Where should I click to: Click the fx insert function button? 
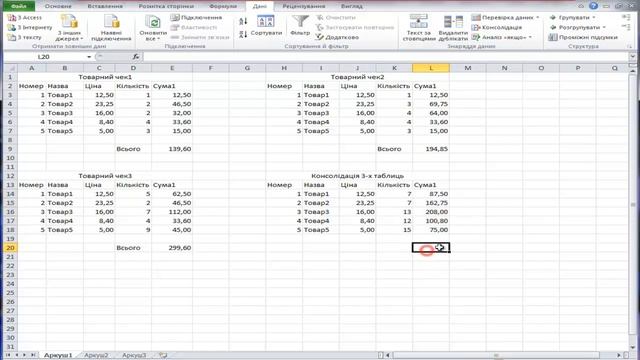[x=136, y=57]
